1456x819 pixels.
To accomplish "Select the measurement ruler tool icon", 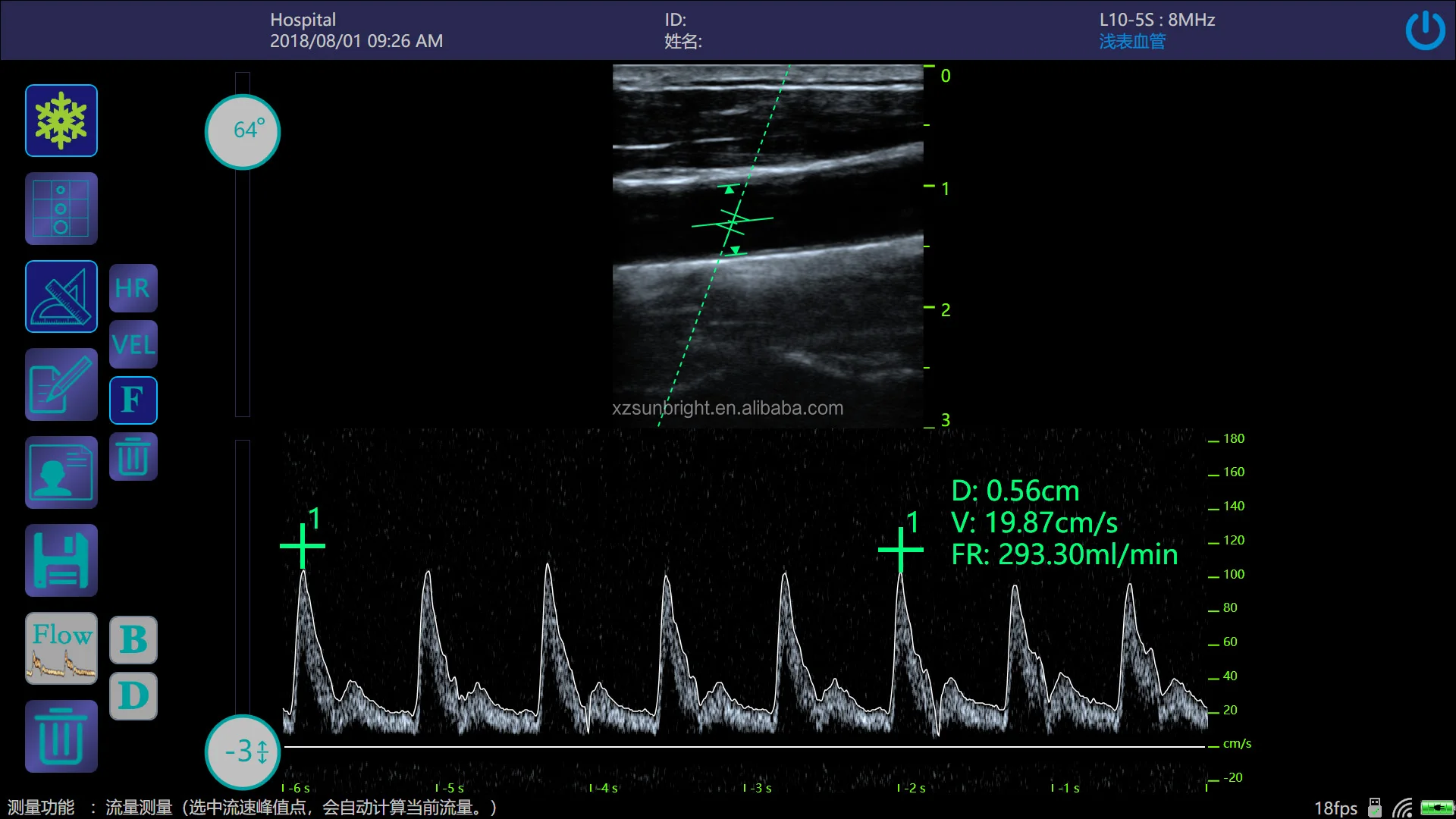I will click(61, 297).
